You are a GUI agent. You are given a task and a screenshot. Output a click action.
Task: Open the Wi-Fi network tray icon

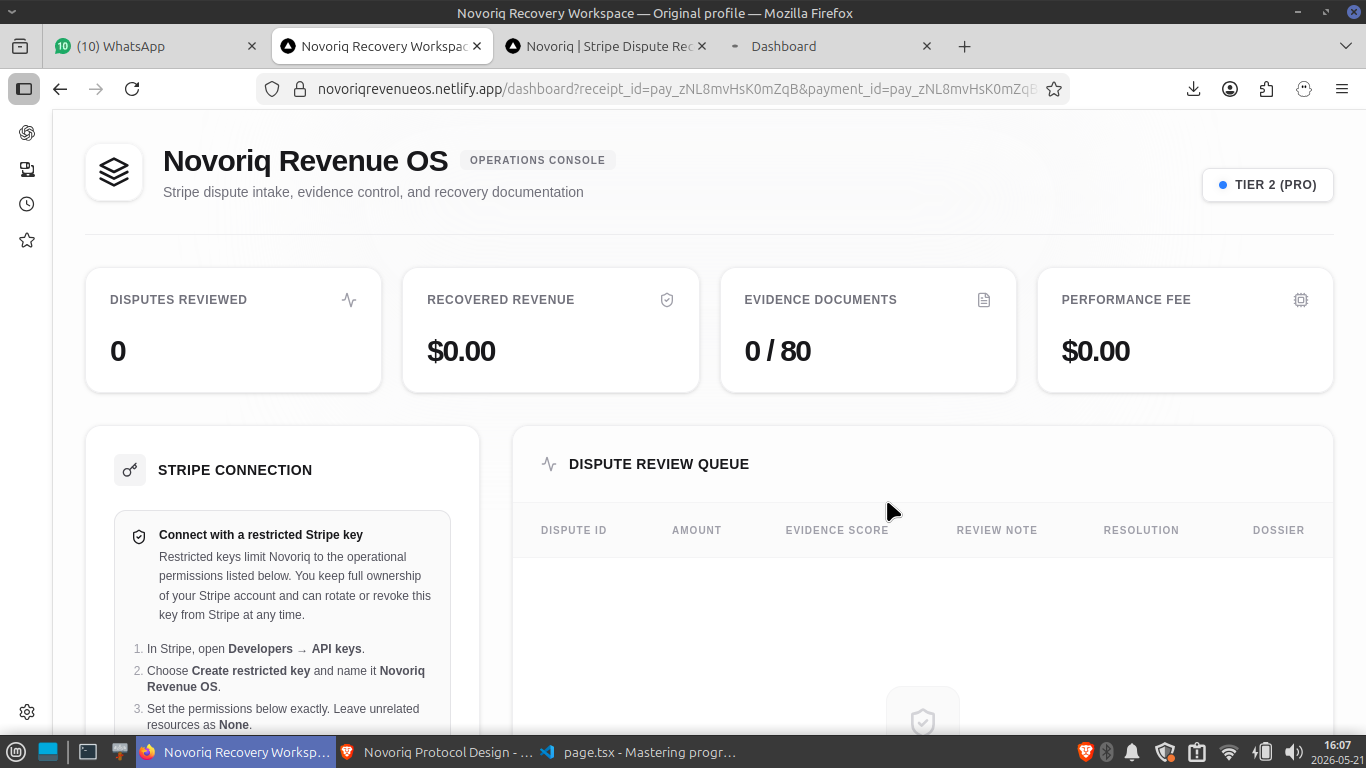(1229, 752)
